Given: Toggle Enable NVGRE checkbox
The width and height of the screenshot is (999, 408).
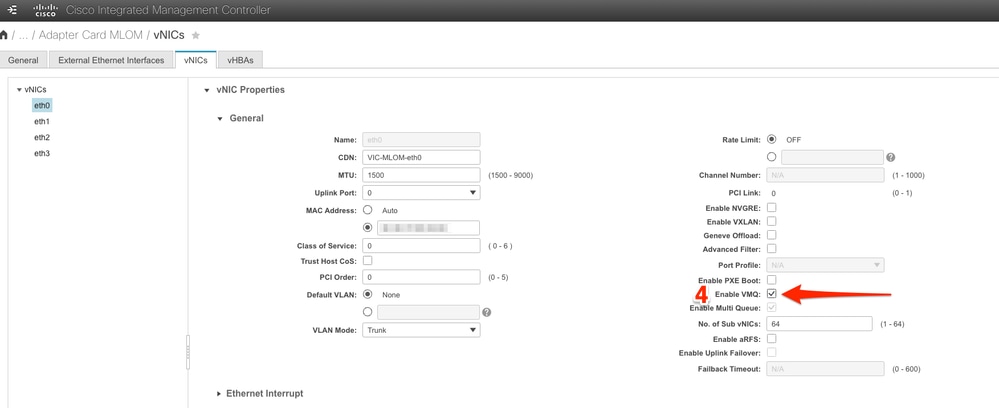Looking at the screenshot, I should click(x=772, y=207).
